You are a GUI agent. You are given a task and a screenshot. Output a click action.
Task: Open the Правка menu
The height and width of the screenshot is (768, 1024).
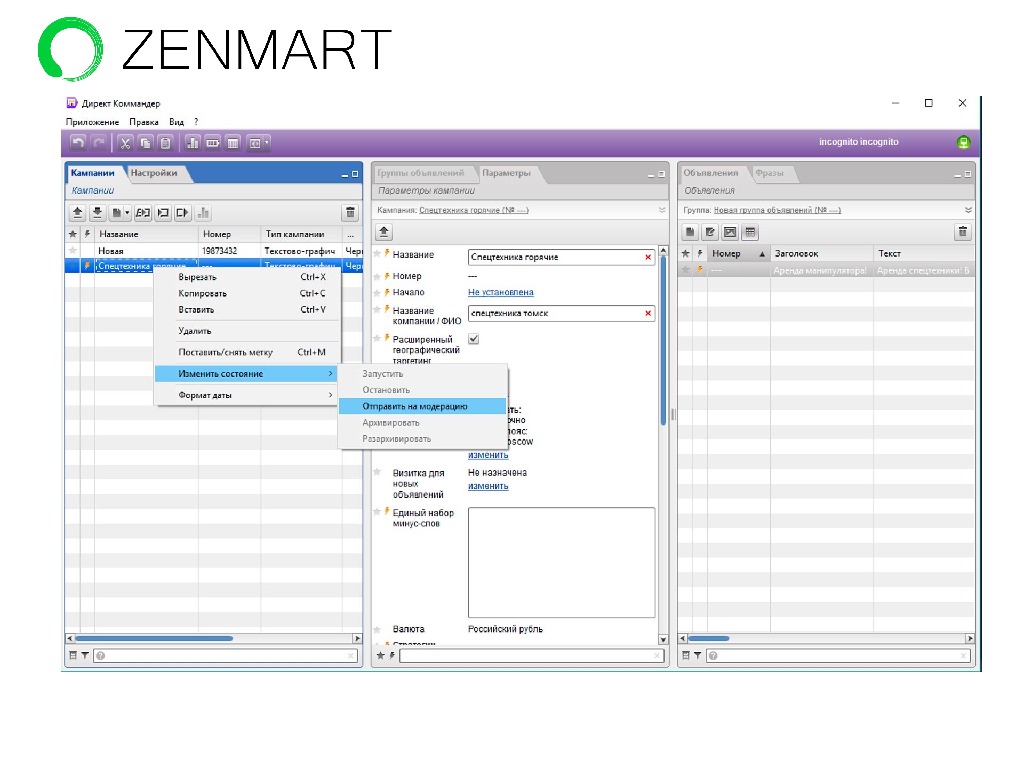pos(144,122)
